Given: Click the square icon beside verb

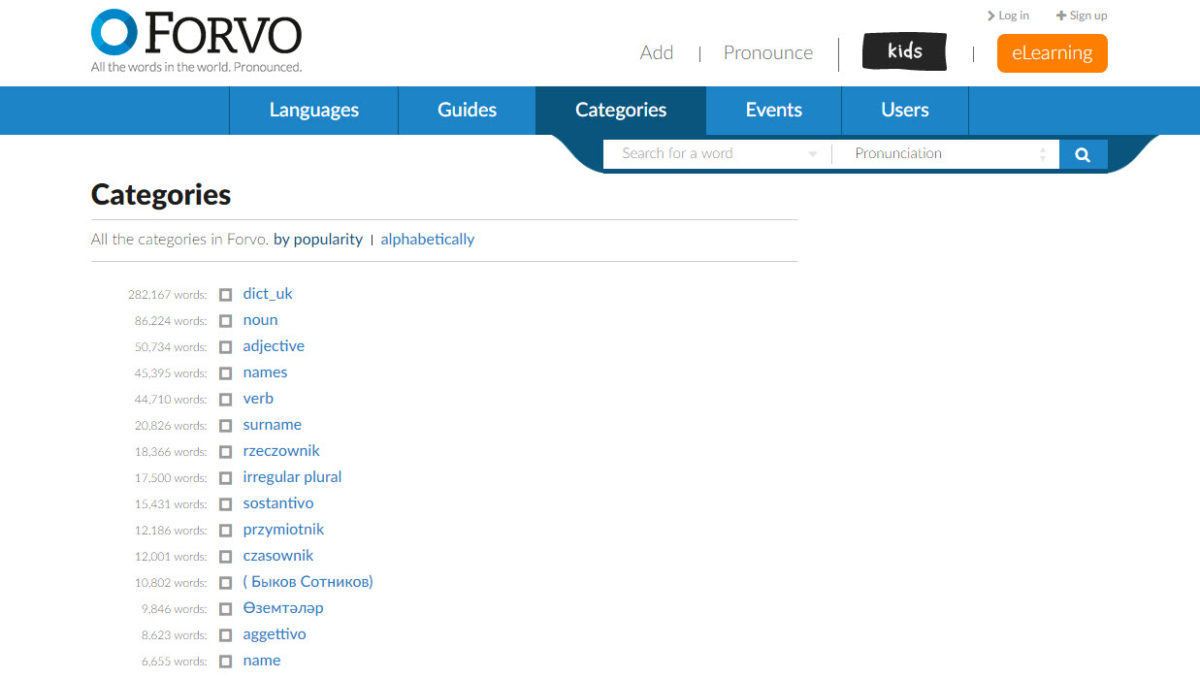Looking at the screenshot, I should click(225, 399).
